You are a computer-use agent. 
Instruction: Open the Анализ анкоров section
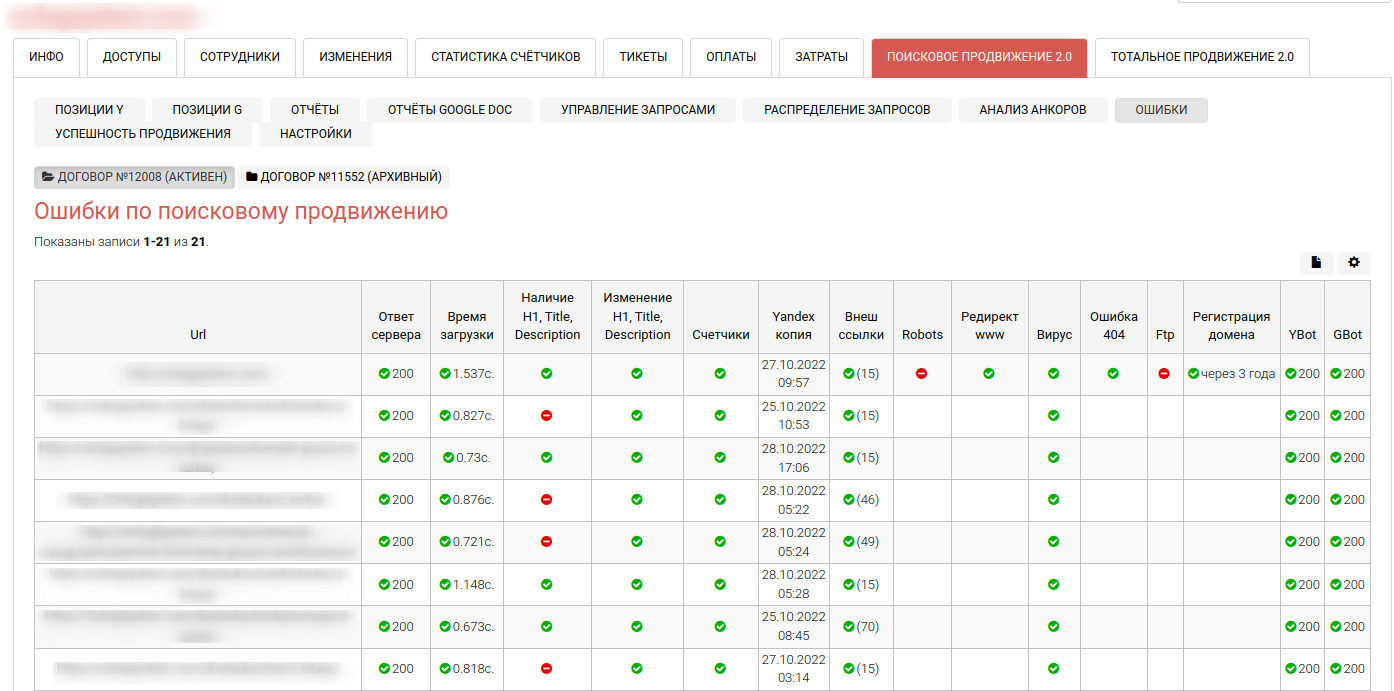click(x=1032, y=110)
